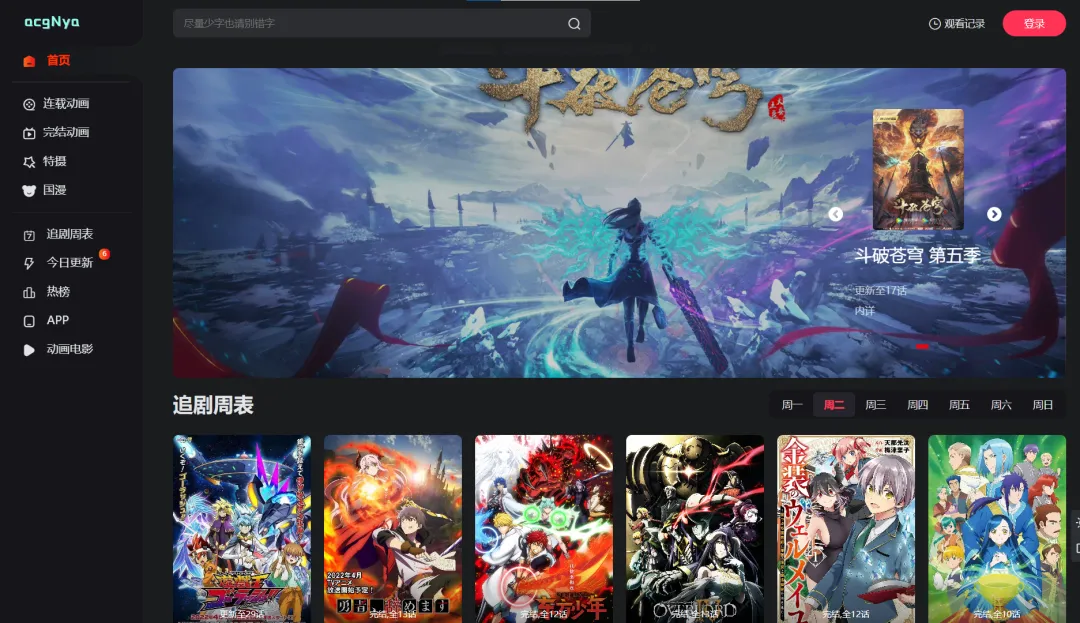Open 国漫 category
This screenshot has width=1080, height=623.
(54, 190)
